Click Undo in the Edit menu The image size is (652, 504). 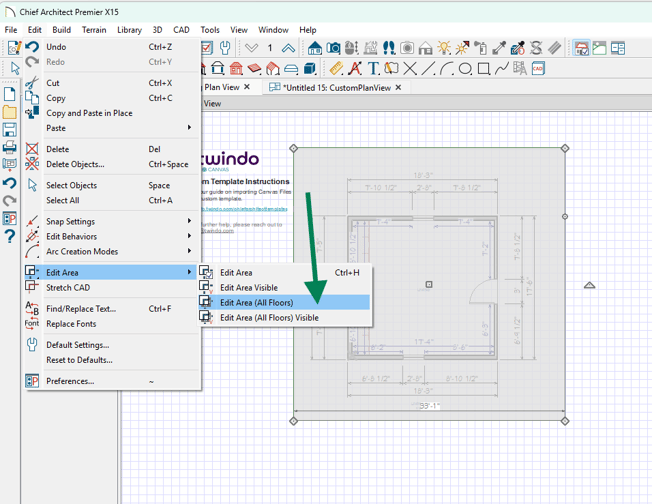113,47
